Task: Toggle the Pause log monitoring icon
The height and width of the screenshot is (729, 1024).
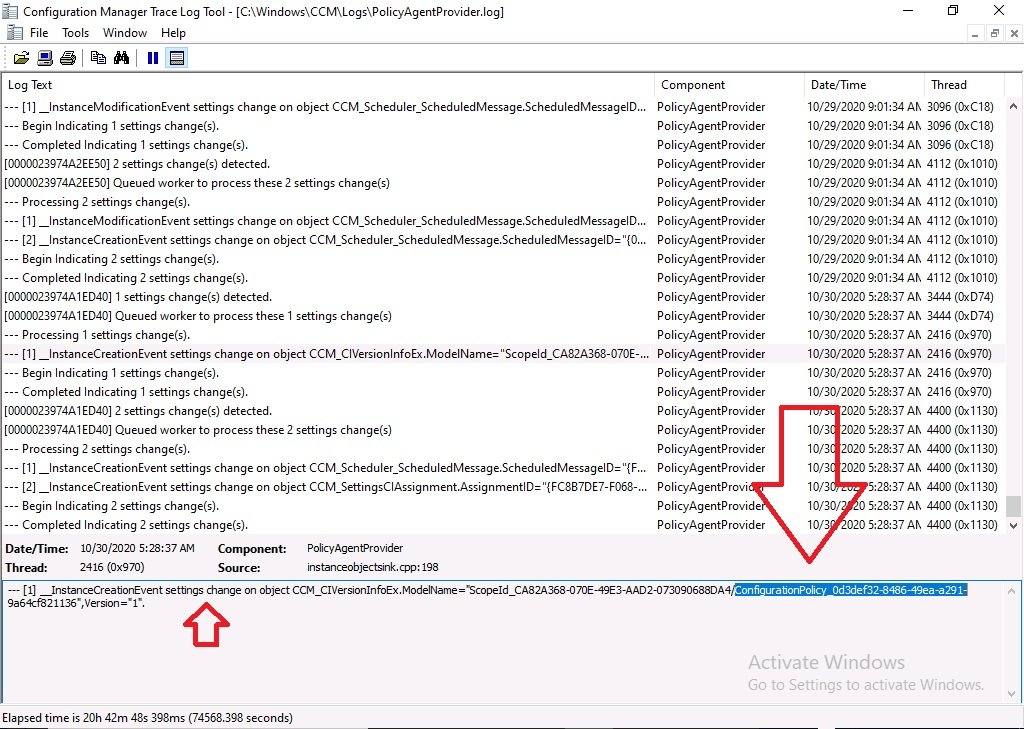Action: [153, 58]
